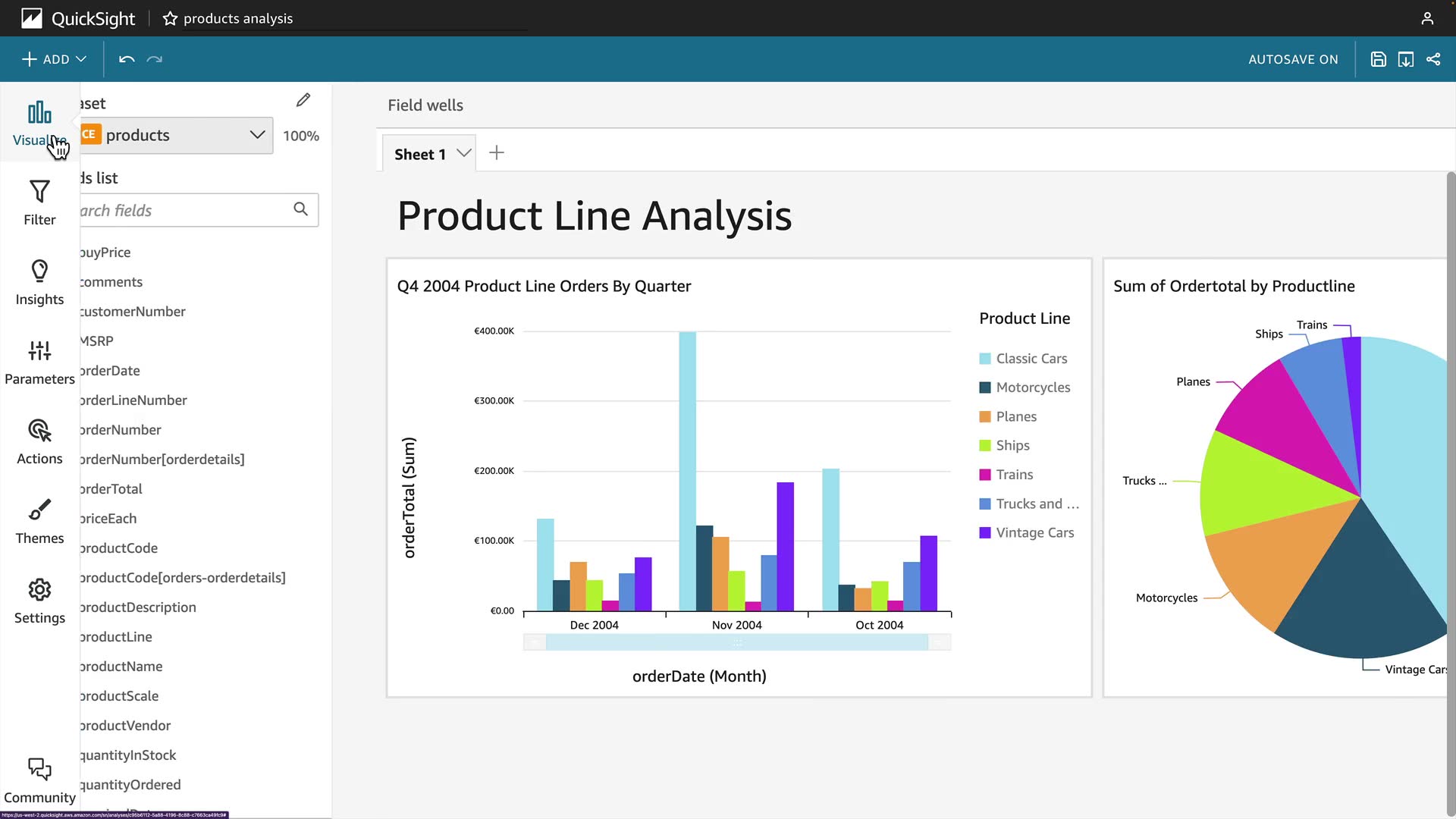Open the ADD dropdown menu
The image size is (1456, 819).
click(x=54, y=59)
